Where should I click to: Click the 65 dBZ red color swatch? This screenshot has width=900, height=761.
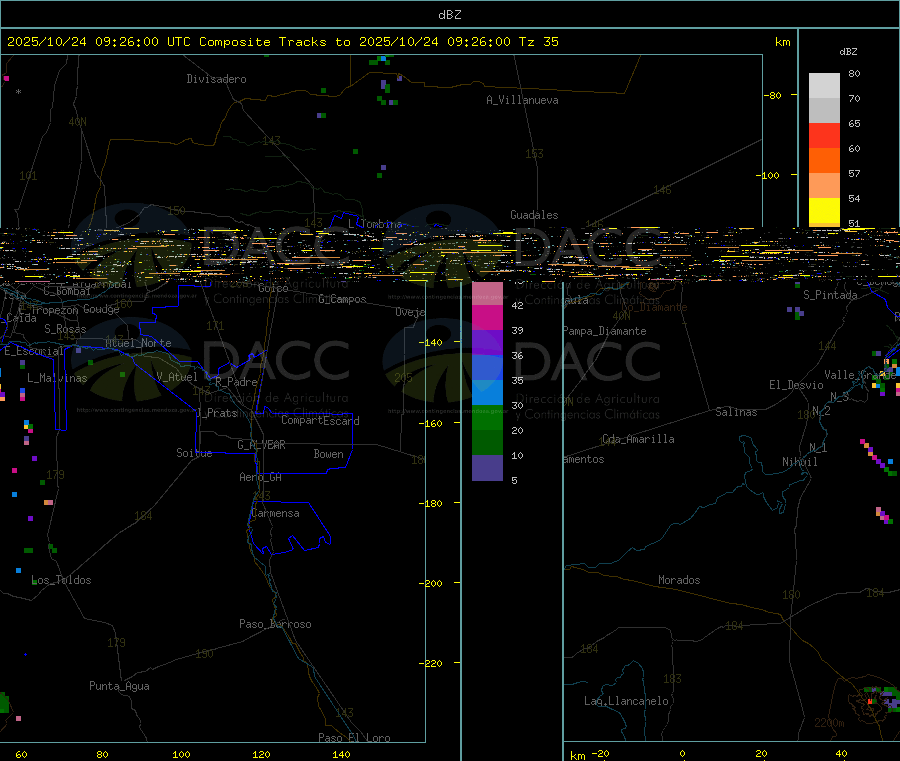824,135
